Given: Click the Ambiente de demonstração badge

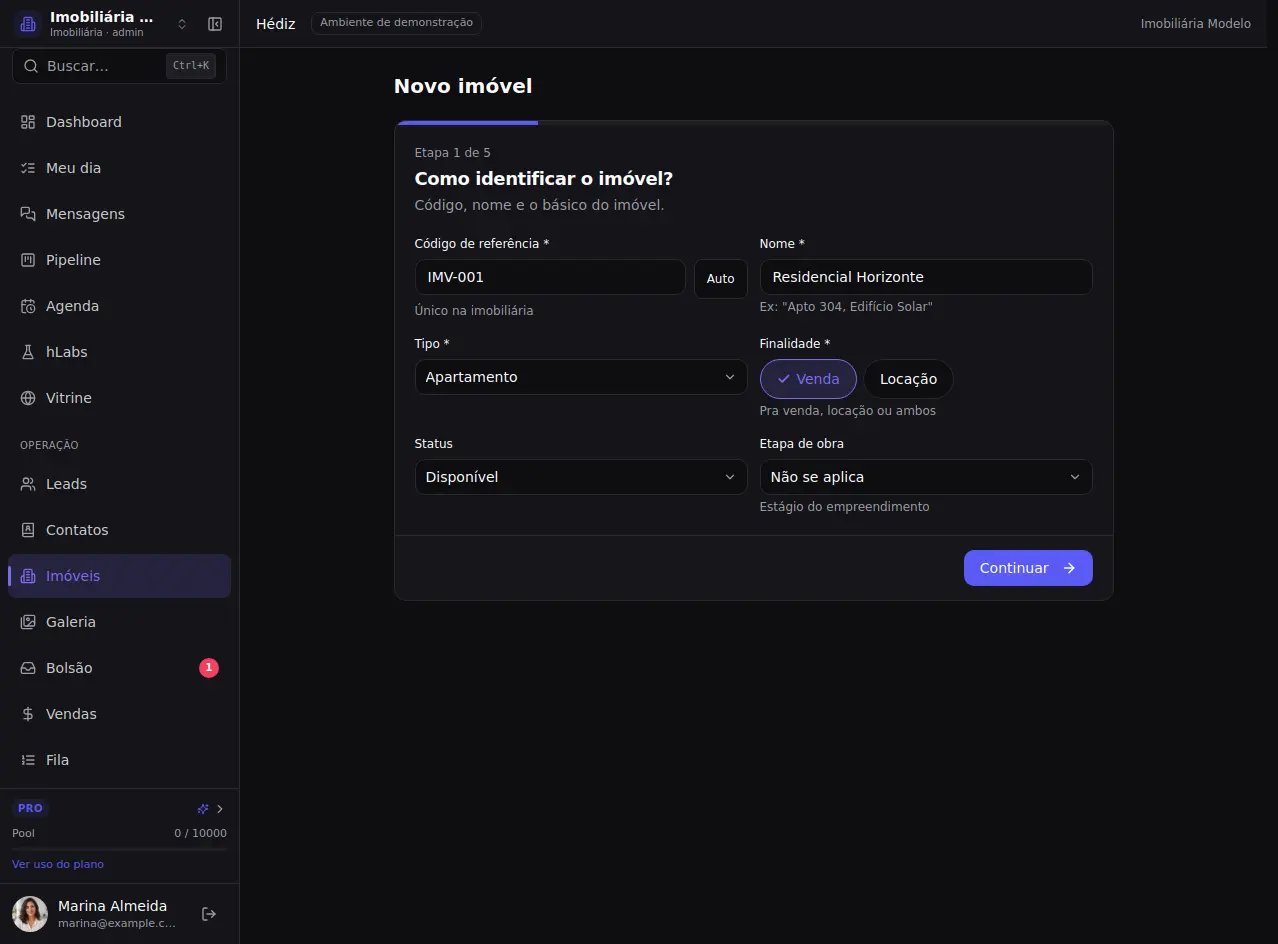Looking at the screenshot, I should click(396, 23).
